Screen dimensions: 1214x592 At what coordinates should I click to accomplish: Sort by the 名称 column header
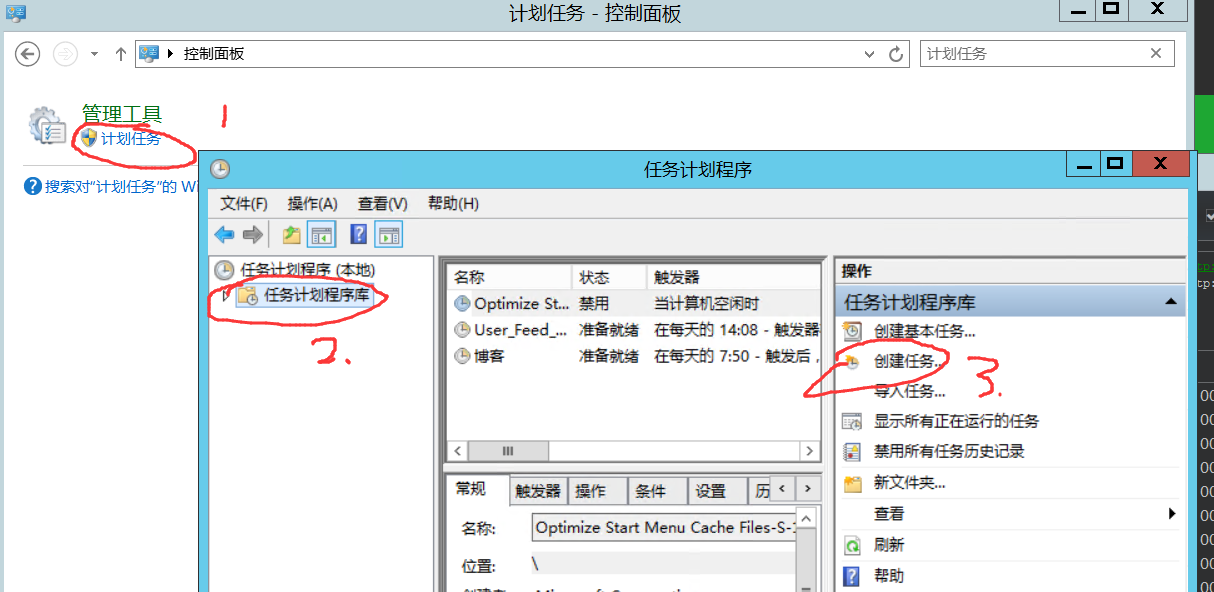[509, 277]
